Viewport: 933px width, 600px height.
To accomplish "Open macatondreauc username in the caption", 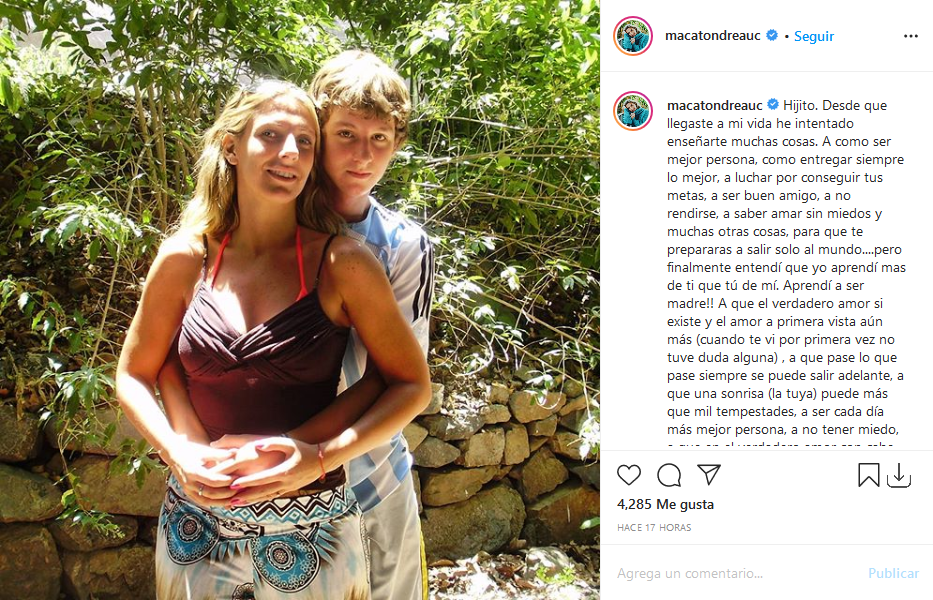I will pyautogui.click(x=715, y=105).
